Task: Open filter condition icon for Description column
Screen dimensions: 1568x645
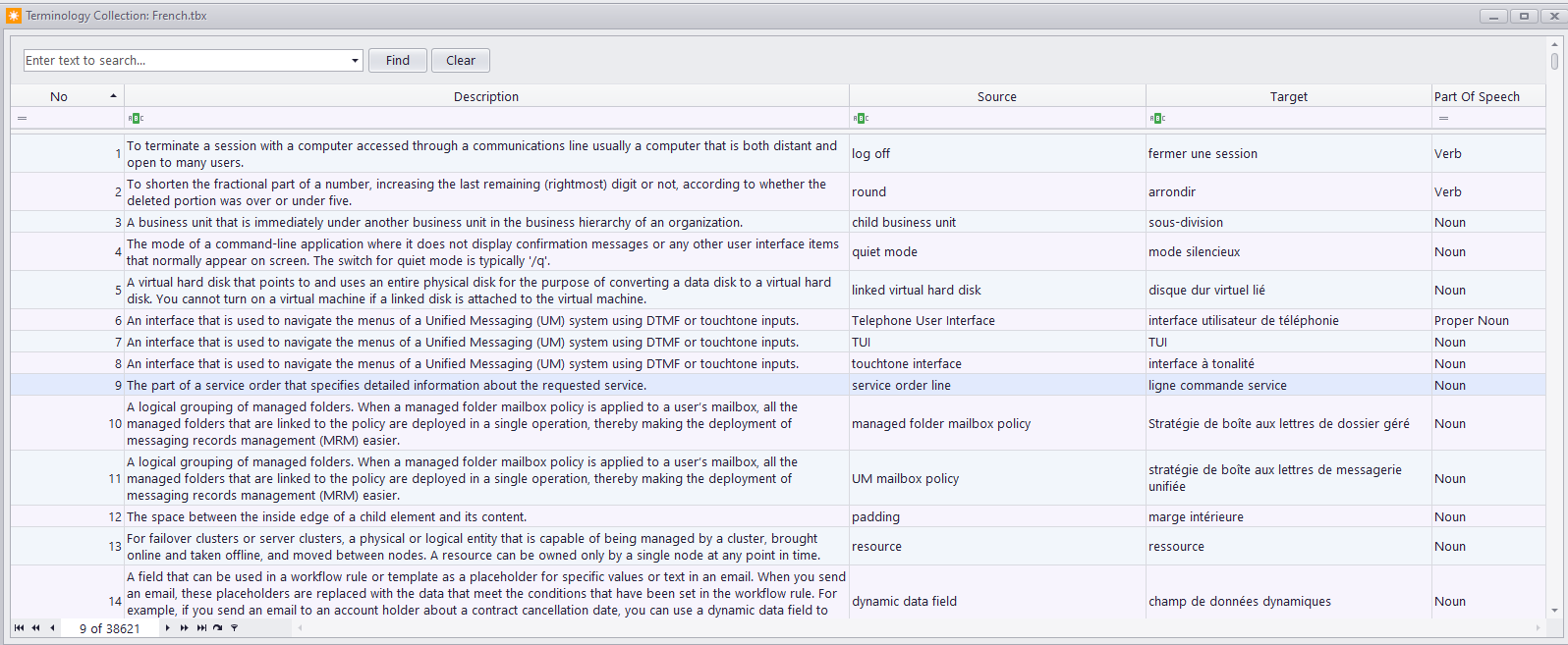Action: [136, 118]
